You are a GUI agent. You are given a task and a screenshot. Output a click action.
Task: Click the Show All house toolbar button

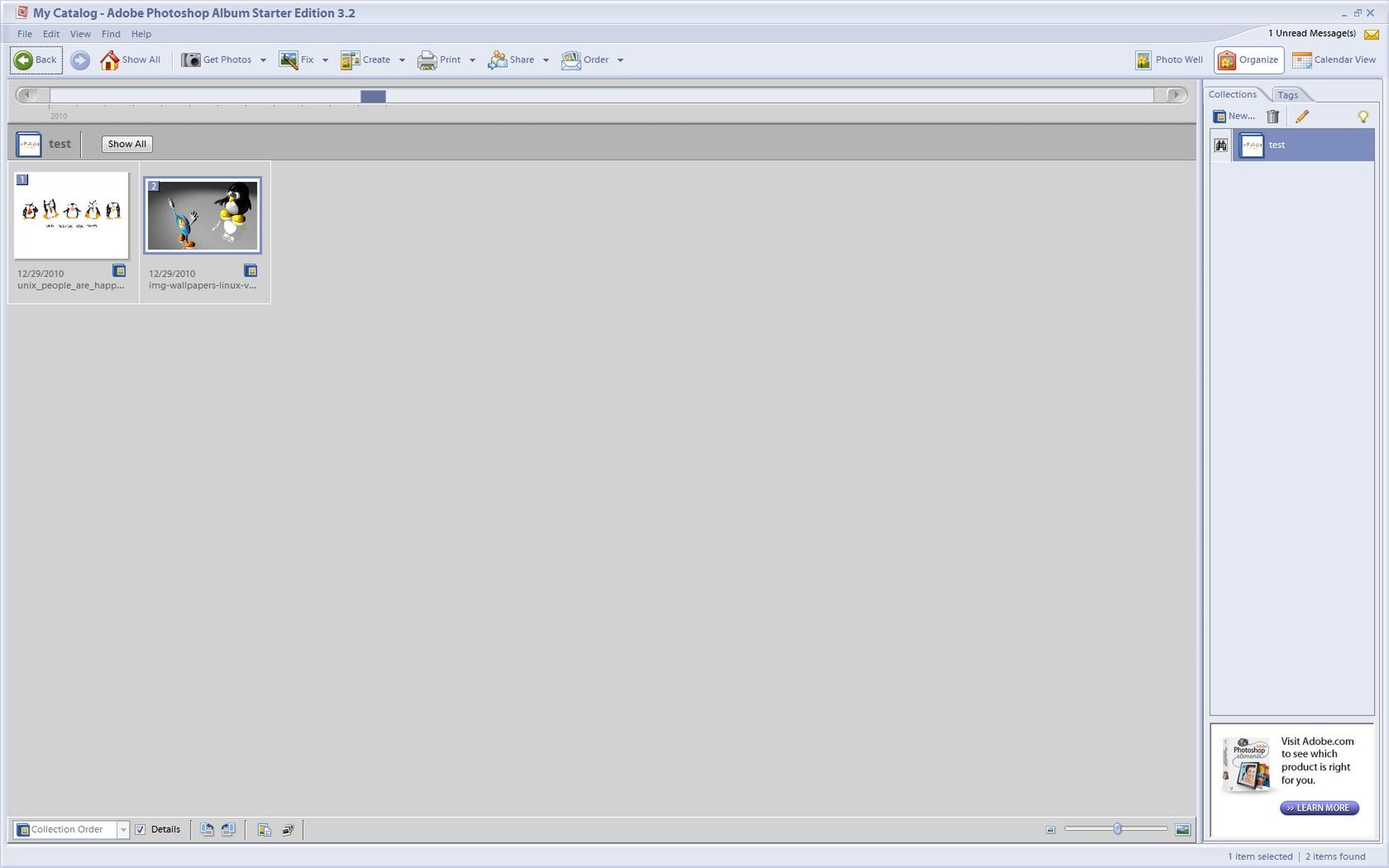pos(131,60)
